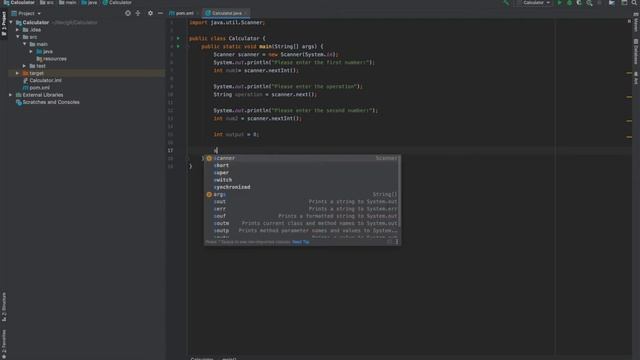Click the main breadcrumb in navigation bar
Viewport: 640px width, 360px height.
pyautogui.click(x=67, y=3)
